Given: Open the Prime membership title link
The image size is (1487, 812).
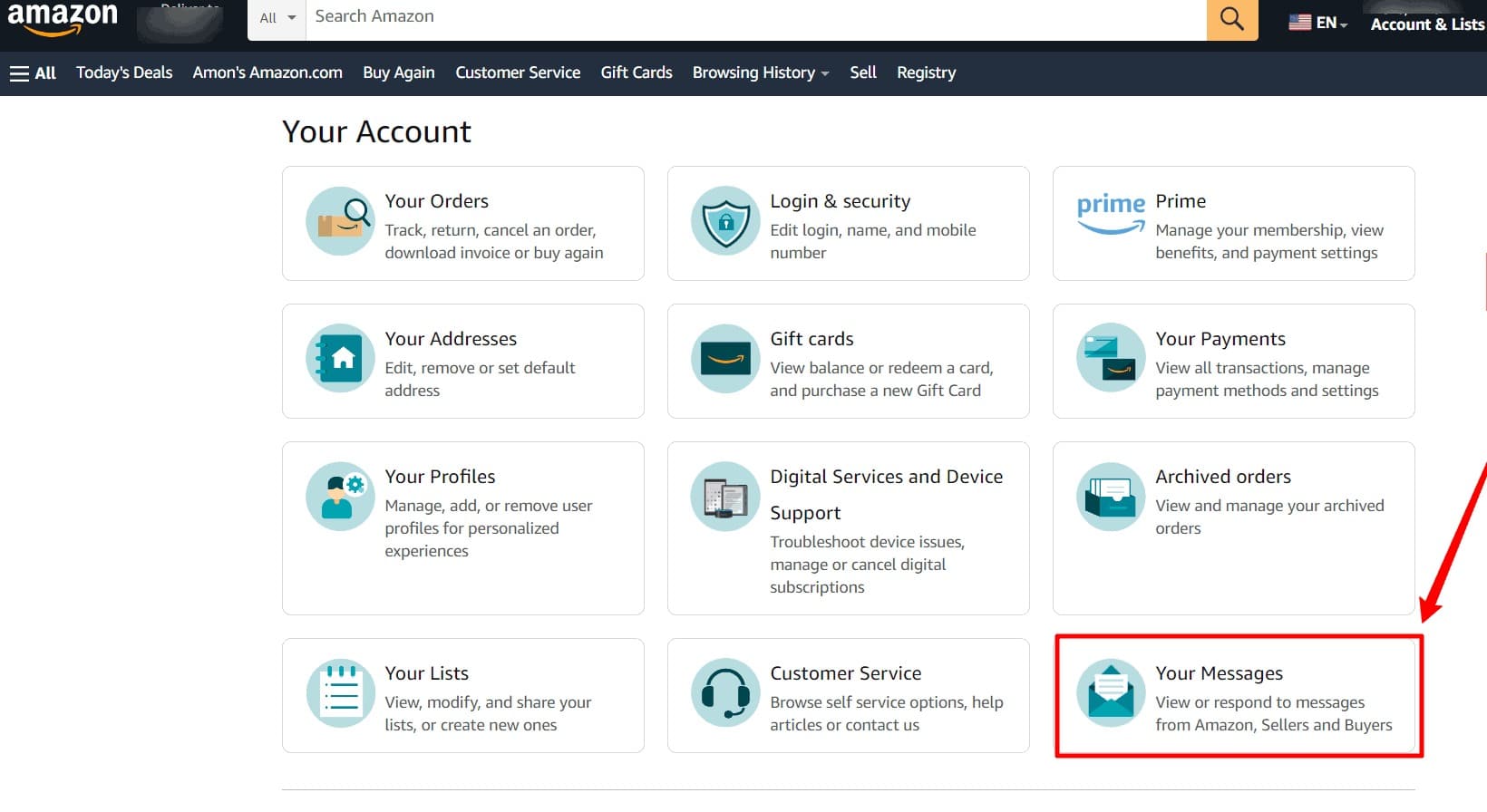Looking at the screenshot, I should pos(1181,201).
